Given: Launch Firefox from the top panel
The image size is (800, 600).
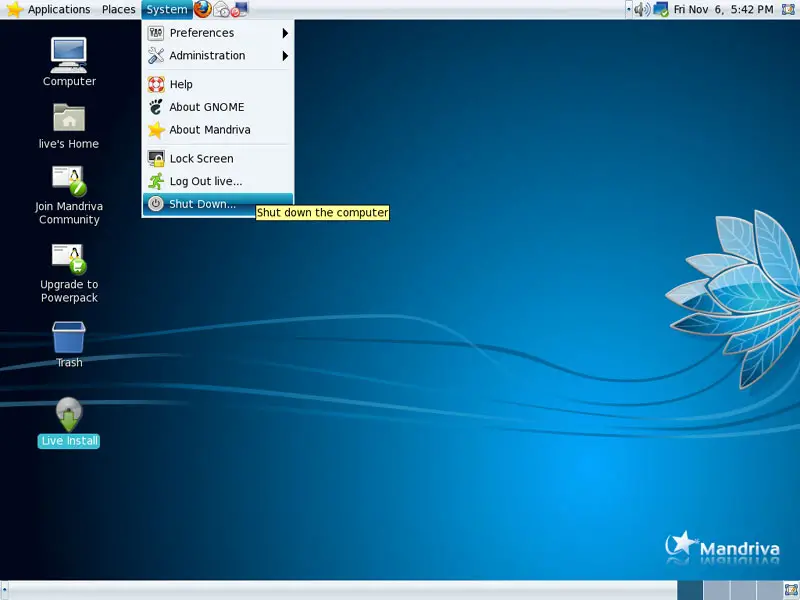Looking at the screenshot, I should pyautogui.click(x=203, y=9).
